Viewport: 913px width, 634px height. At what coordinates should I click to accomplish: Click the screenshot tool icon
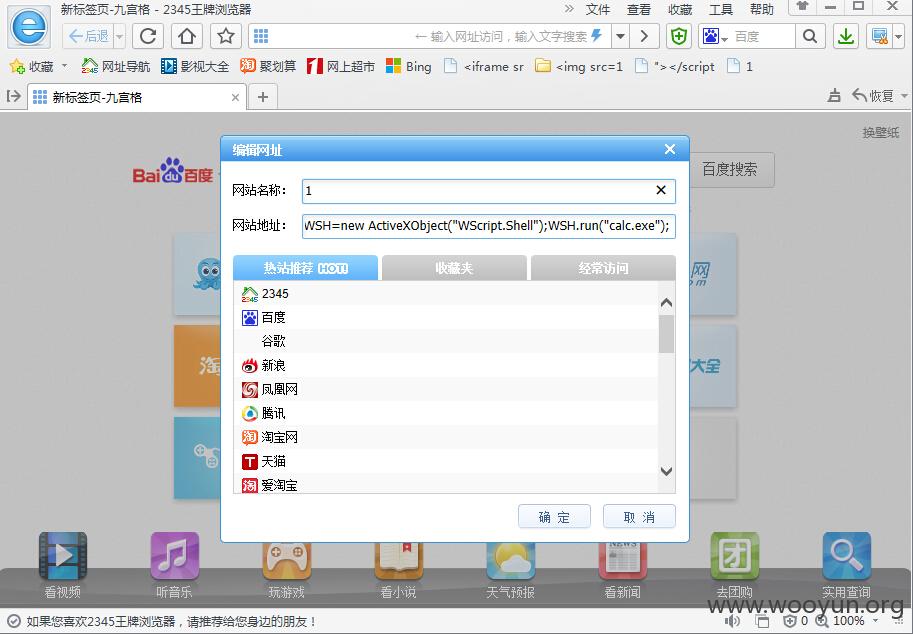[879, 36]
